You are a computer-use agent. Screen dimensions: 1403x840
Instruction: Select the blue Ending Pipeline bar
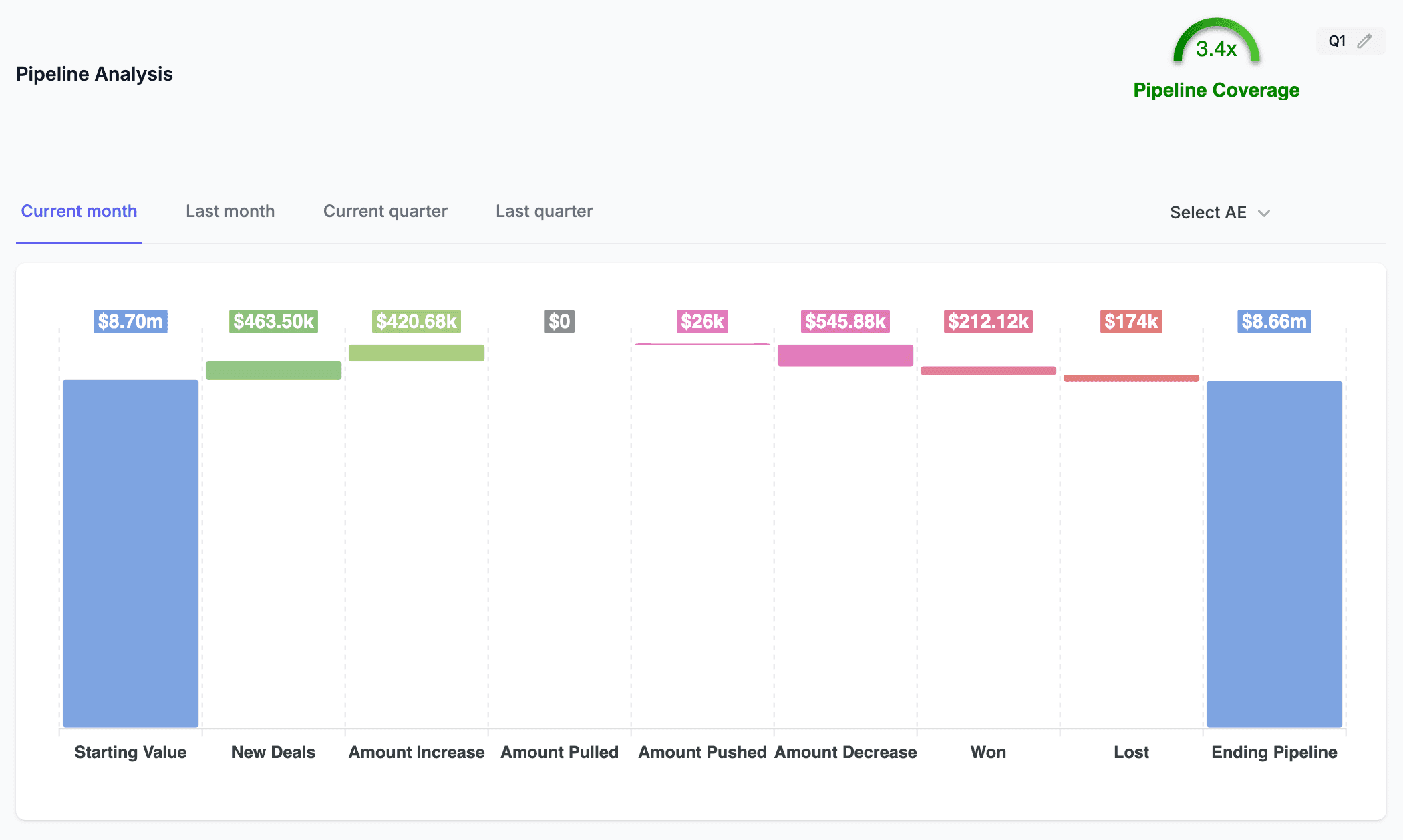(x=1274, y=554)
